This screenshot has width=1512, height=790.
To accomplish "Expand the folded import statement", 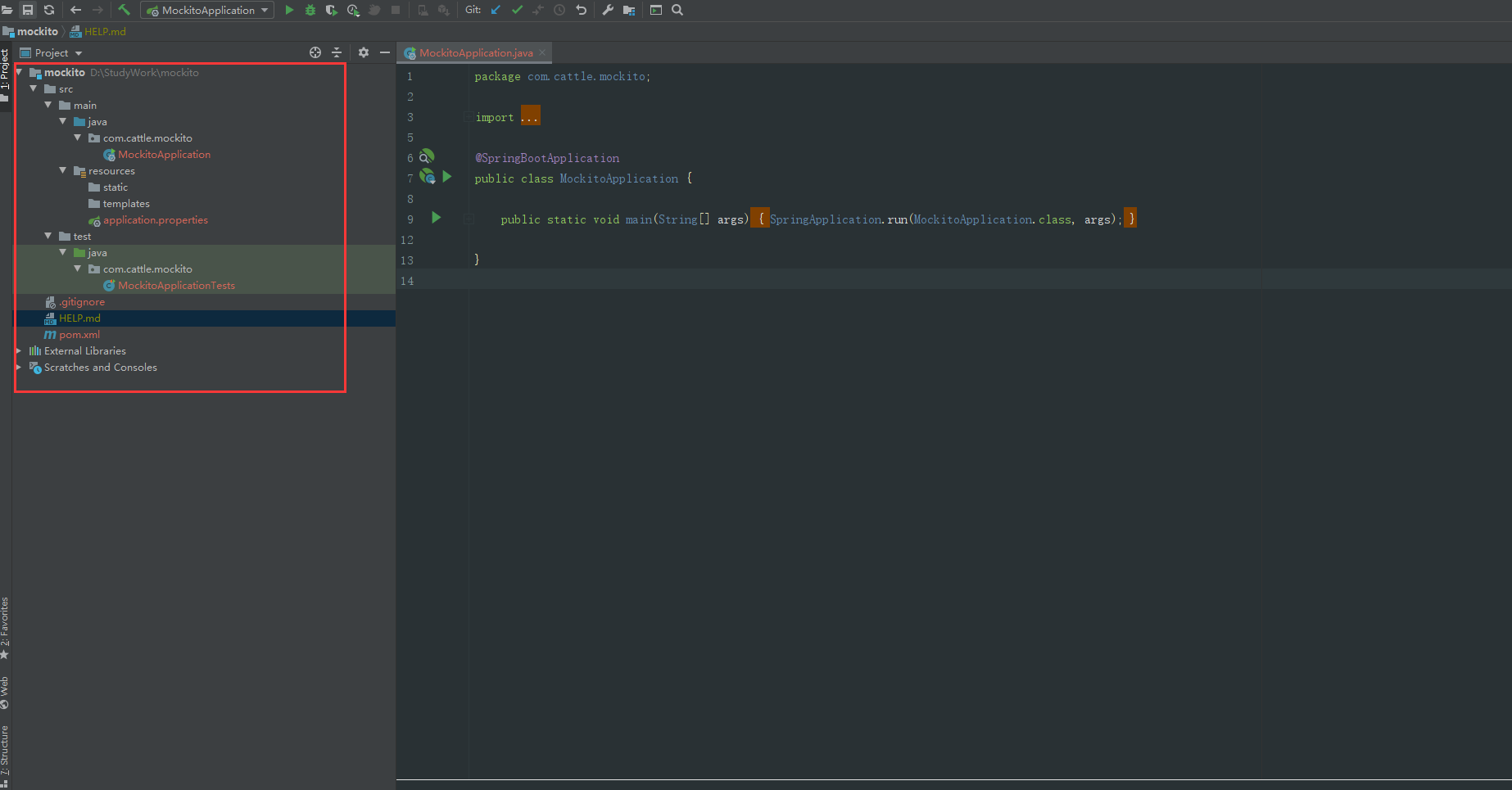I will point(530,116).
